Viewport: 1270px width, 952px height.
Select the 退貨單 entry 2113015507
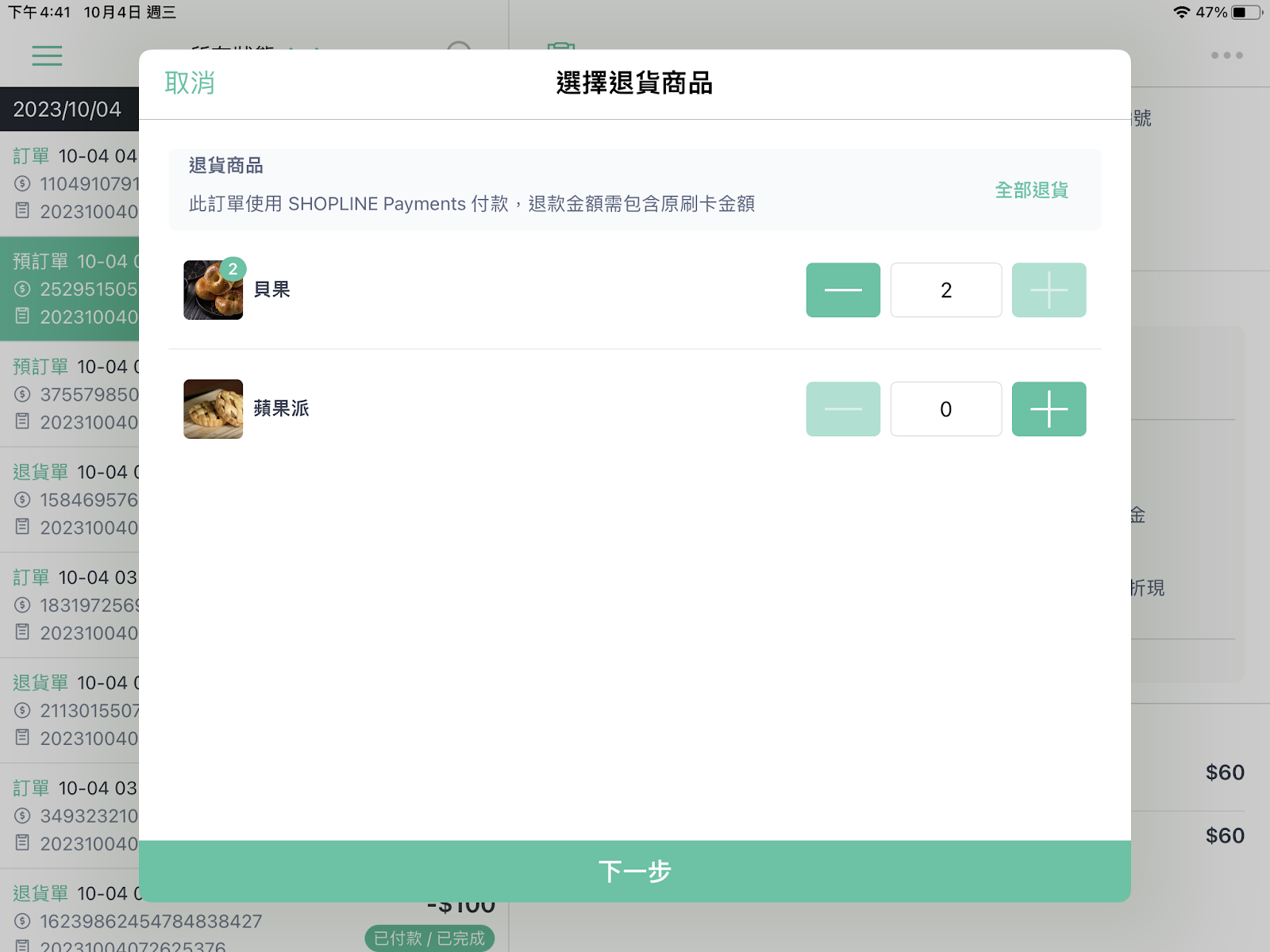(x=70, y=711)
